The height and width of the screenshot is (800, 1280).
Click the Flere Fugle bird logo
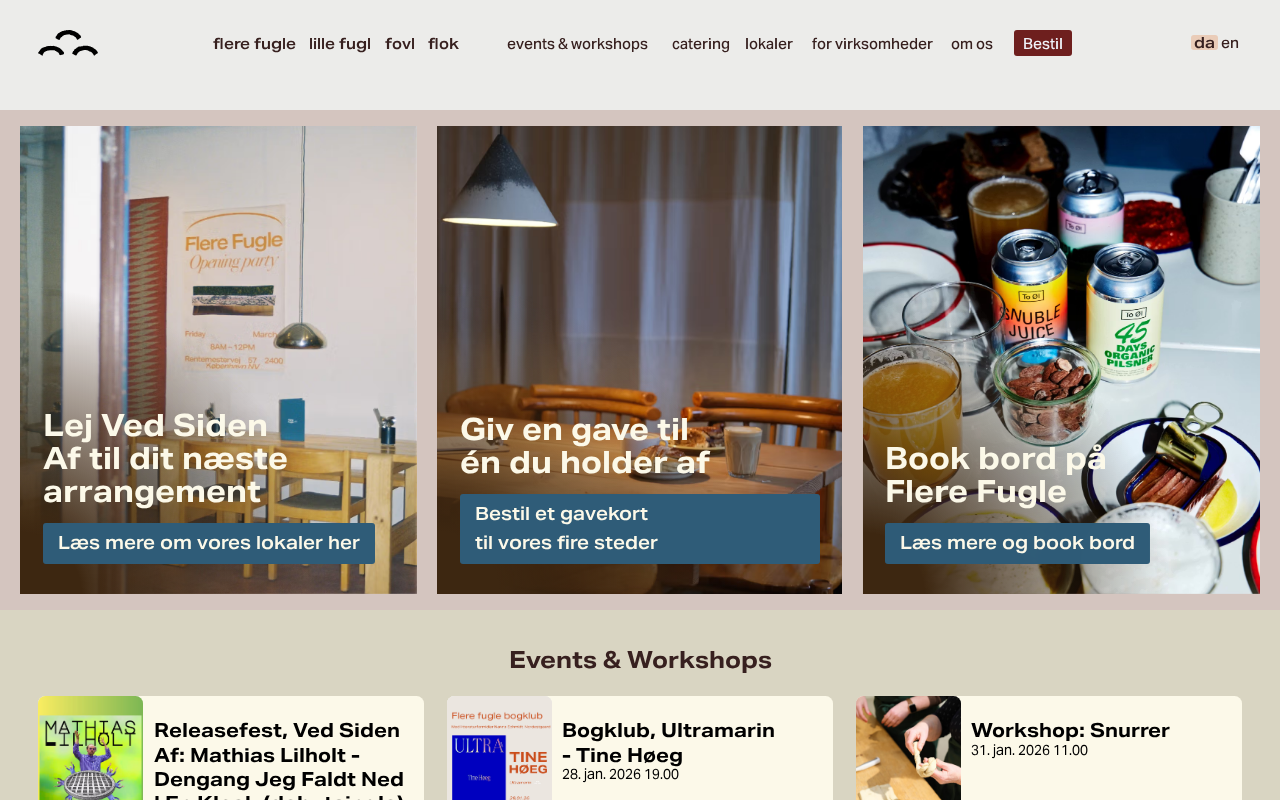point(68,43)
